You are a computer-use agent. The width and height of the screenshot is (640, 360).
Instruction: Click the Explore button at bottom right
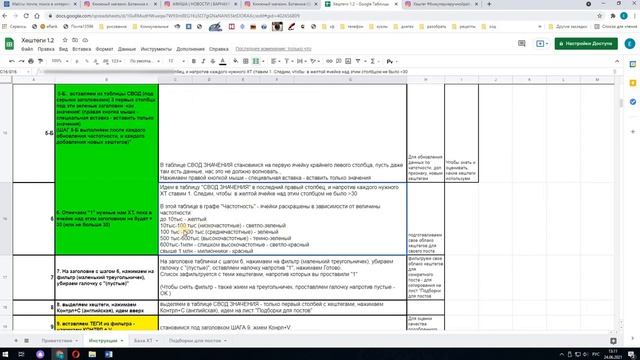click(x=613, y=340)
